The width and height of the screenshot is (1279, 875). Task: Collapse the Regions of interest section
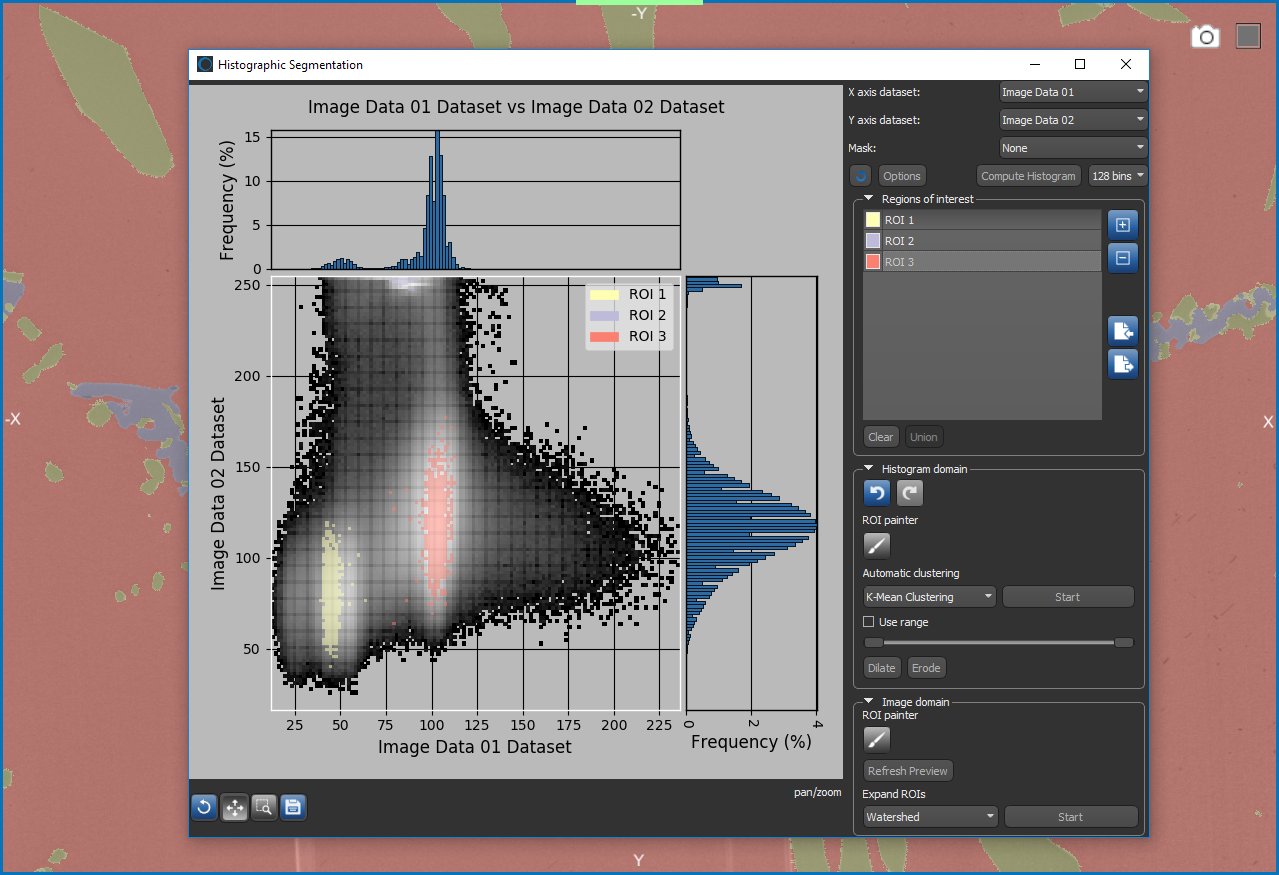(x=869, y=199)
